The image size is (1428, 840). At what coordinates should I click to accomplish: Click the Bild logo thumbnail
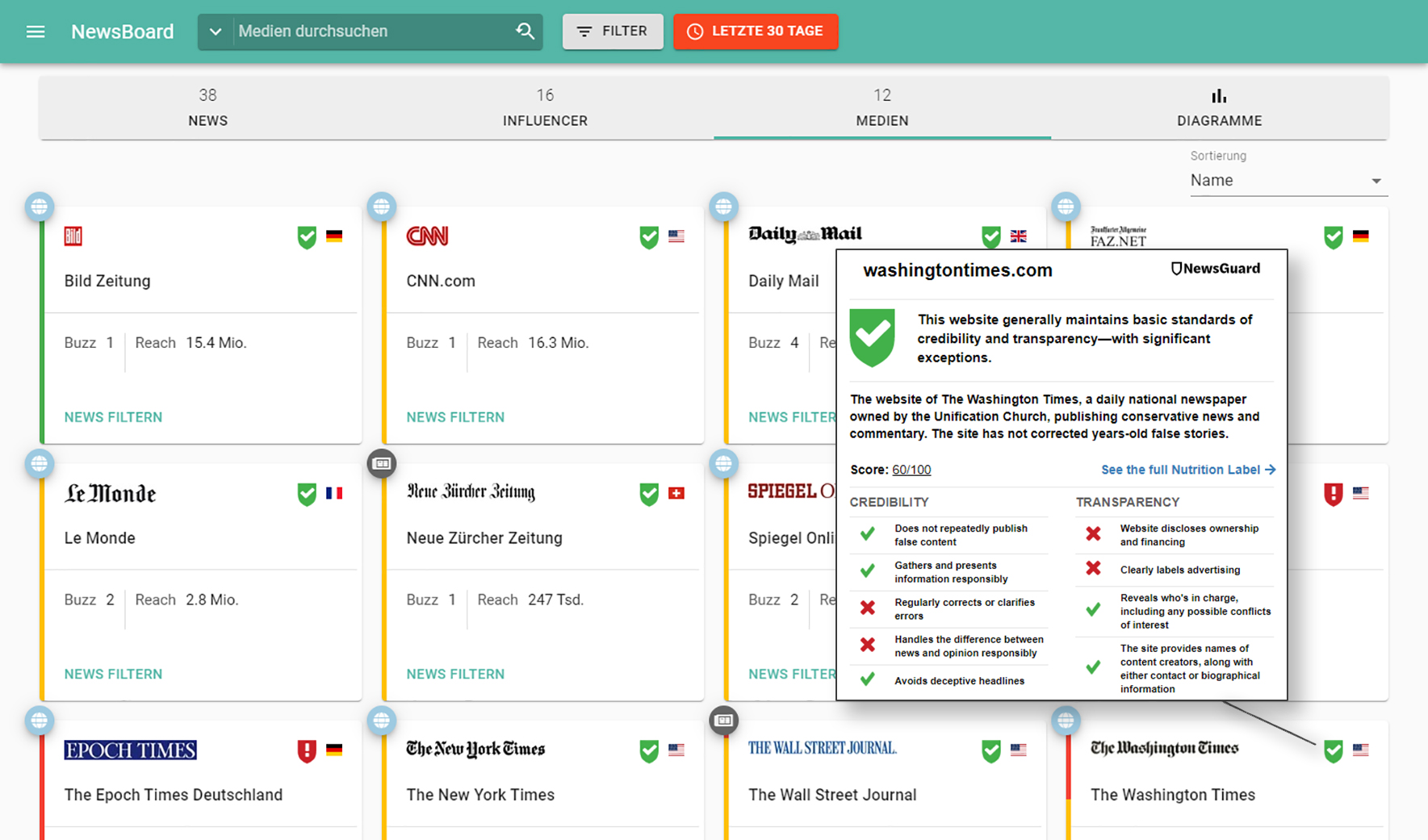coord(73,236)
